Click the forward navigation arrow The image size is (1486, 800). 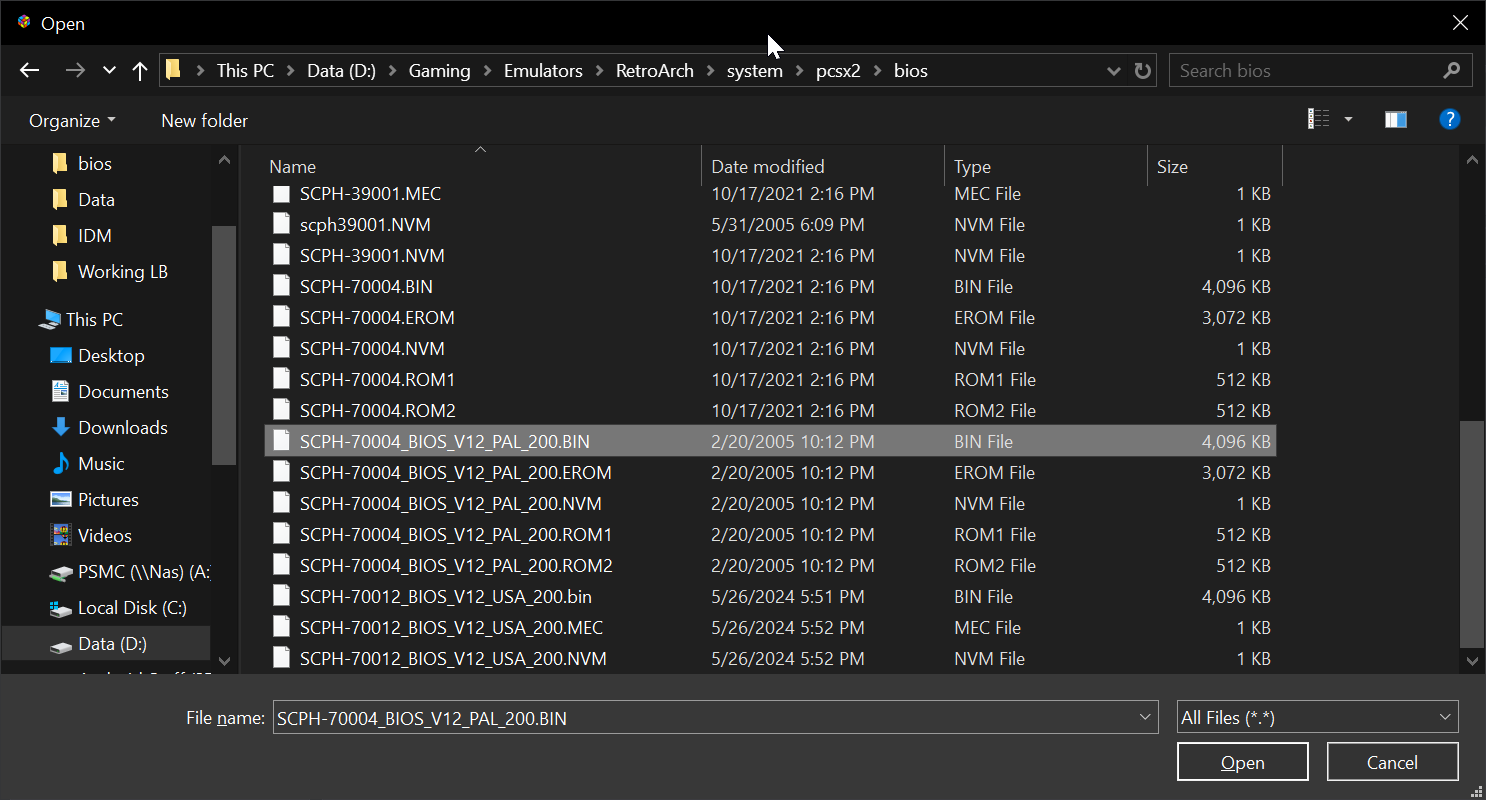coord(74,71)
